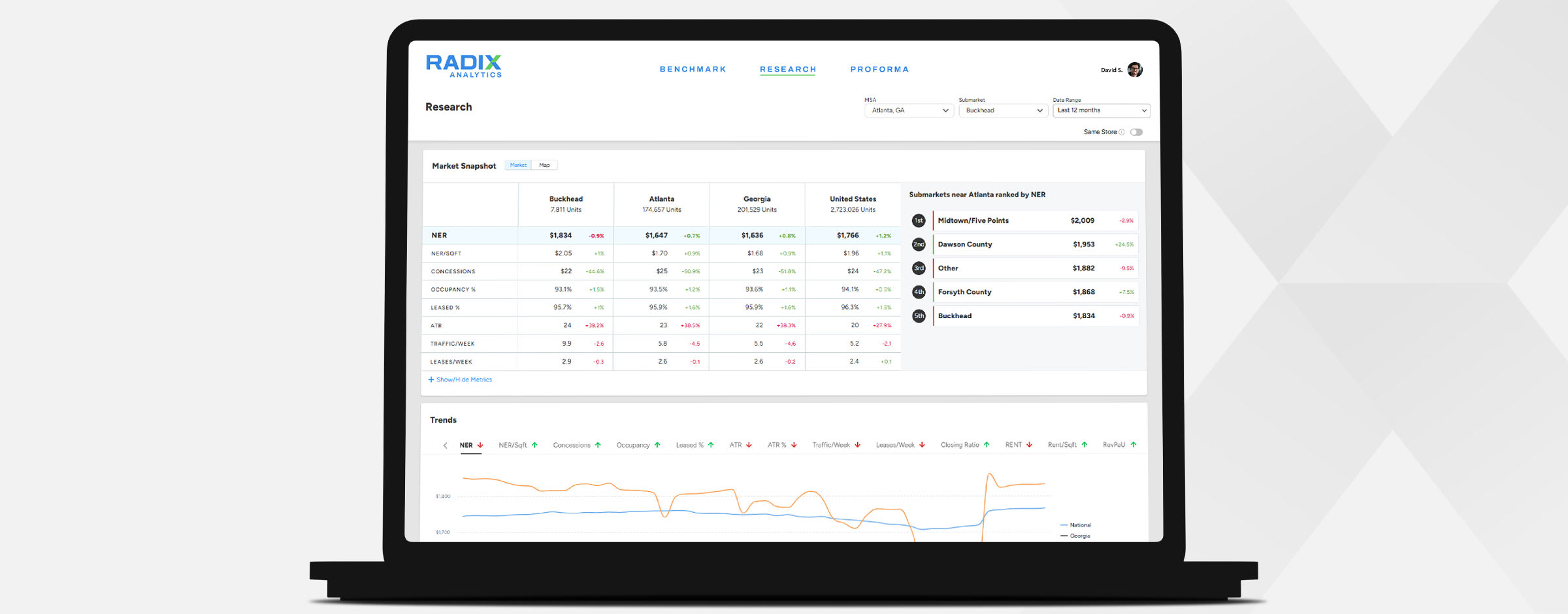Click the red down arrow beside RENT metric
This screenshot has height=614, width=1568.
point(1028,444)
